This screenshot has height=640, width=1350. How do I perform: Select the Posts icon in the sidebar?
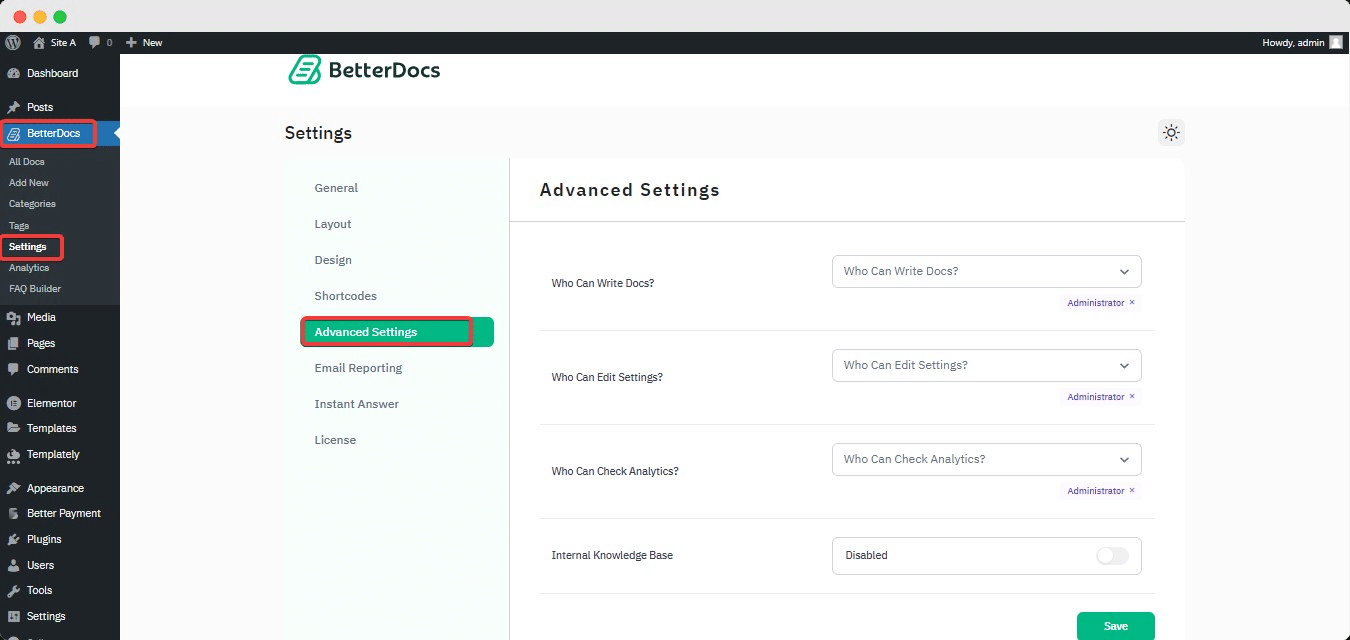14,107
